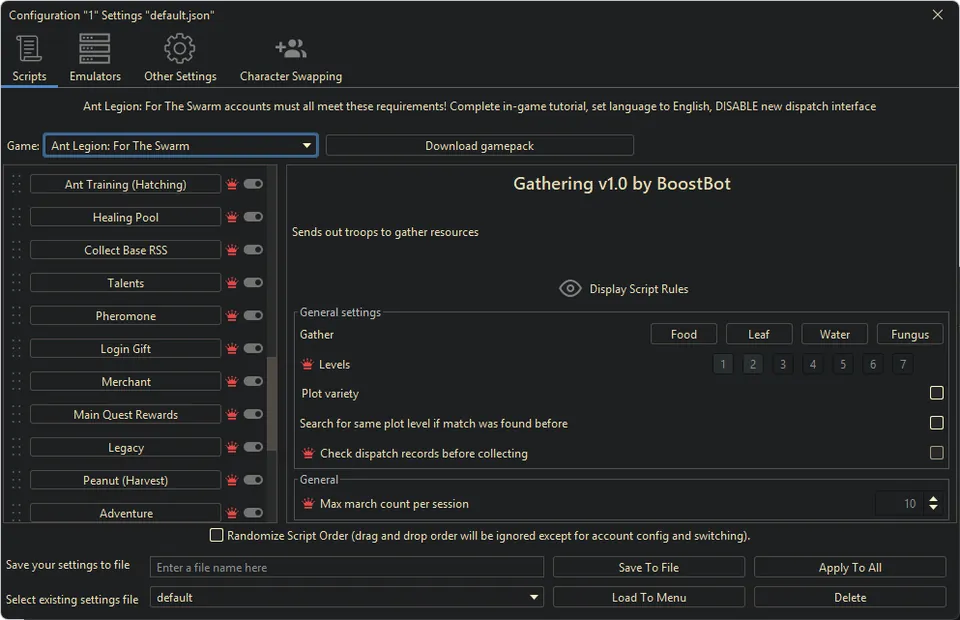Click the Adventure crown icon

pos(232,513)
